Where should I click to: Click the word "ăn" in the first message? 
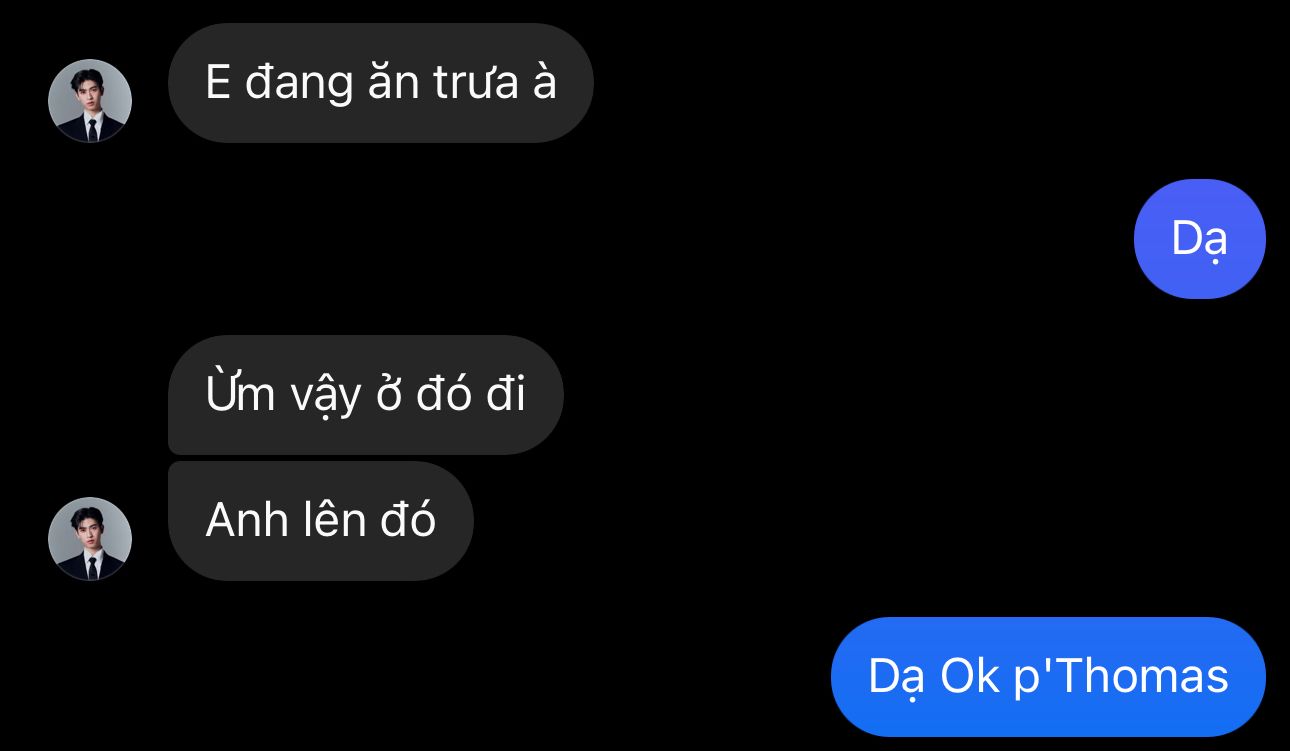[x=393, y=82]
